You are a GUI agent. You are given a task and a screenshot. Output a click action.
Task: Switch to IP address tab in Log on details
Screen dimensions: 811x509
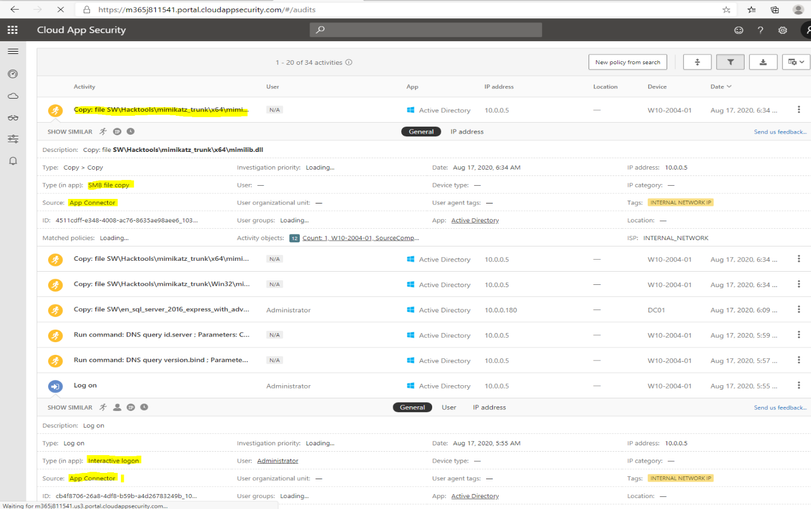[x=489, y=408]
